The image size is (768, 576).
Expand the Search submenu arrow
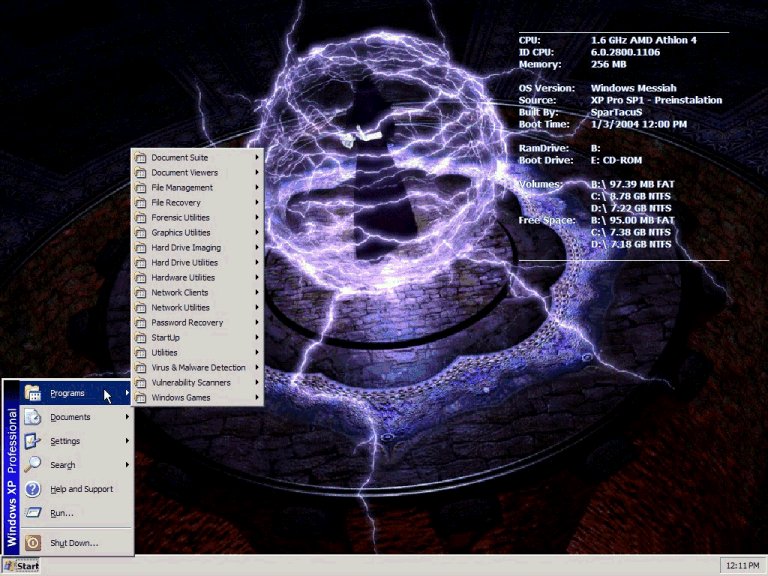click(x=127, y=464)
